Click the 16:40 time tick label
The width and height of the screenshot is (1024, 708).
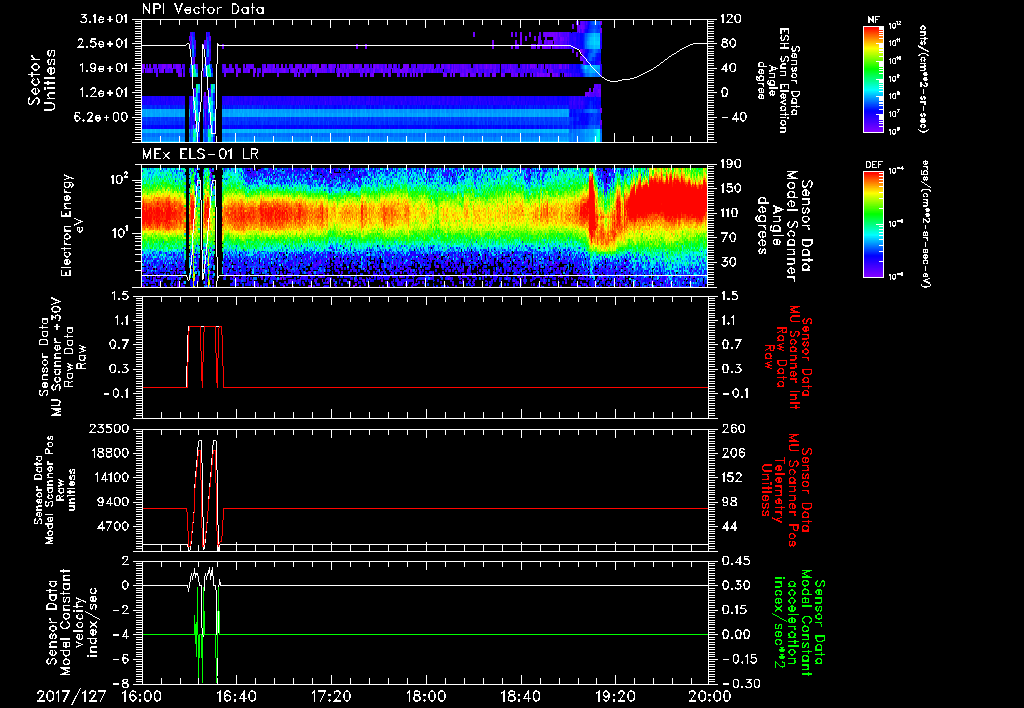236,696
